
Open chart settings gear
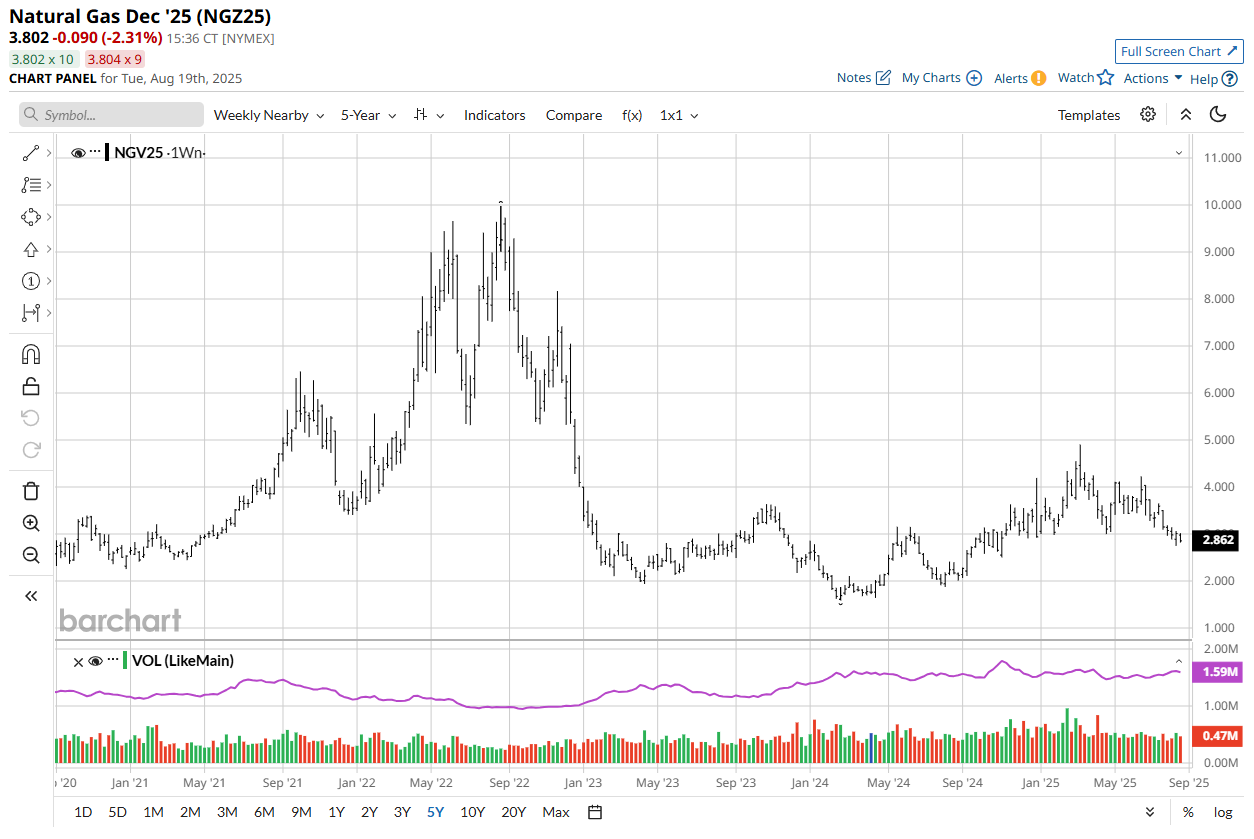pos(1148,114)
